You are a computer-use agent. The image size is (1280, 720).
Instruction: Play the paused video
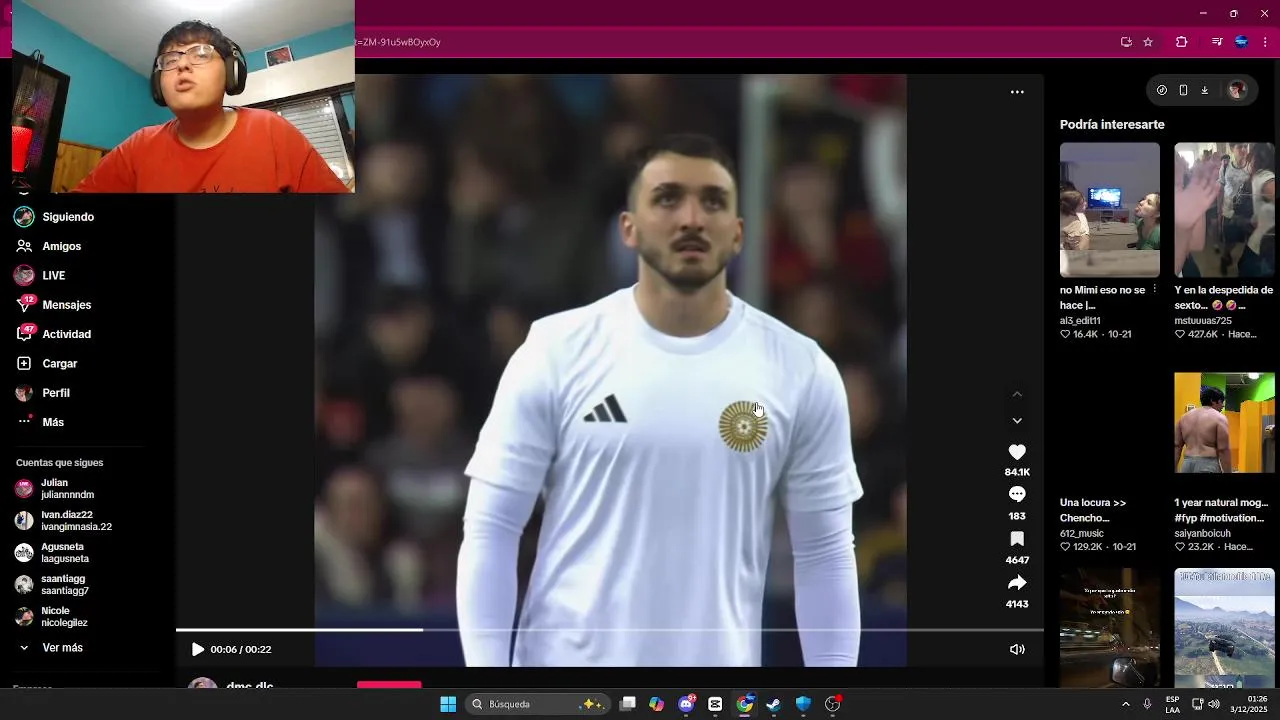point(197,650)
